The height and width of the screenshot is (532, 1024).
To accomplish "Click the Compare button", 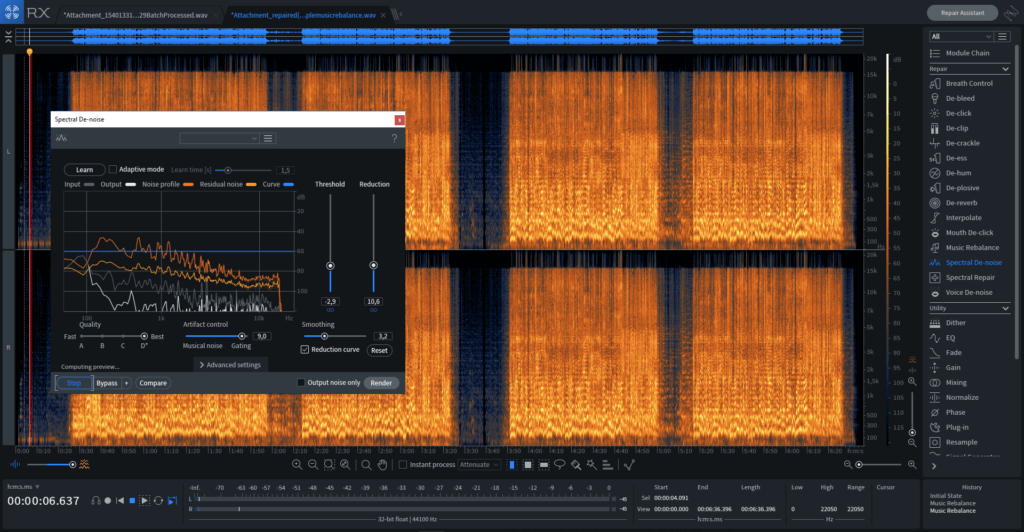I will coord(153,383).
